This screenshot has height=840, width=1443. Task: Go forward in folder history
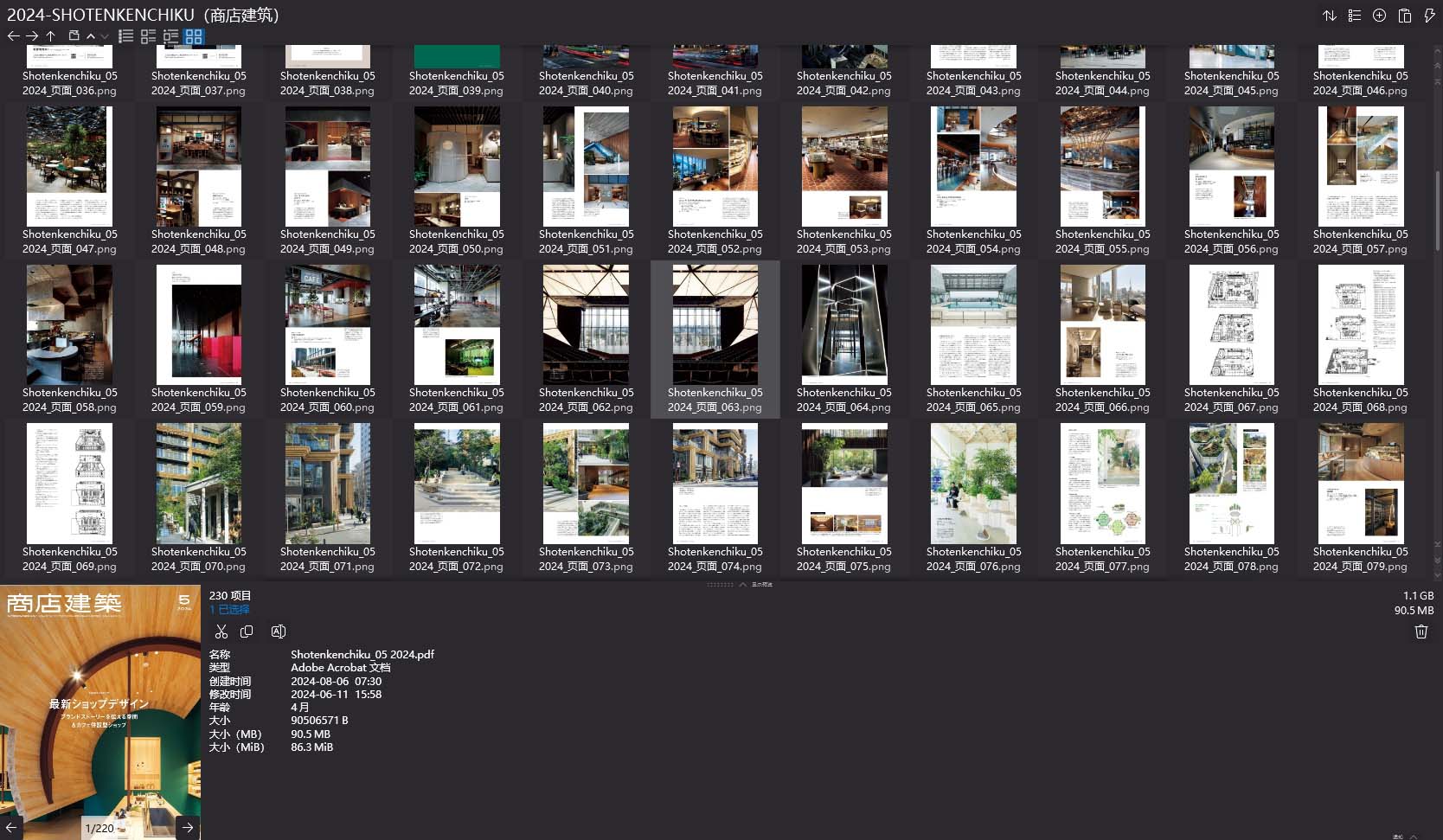[x=32, y=36]
